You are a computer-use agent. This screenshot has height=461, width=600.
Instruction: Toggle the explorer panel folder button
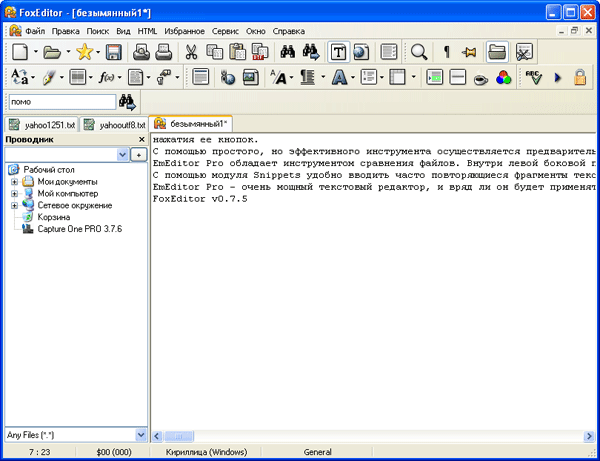point(497,52)
